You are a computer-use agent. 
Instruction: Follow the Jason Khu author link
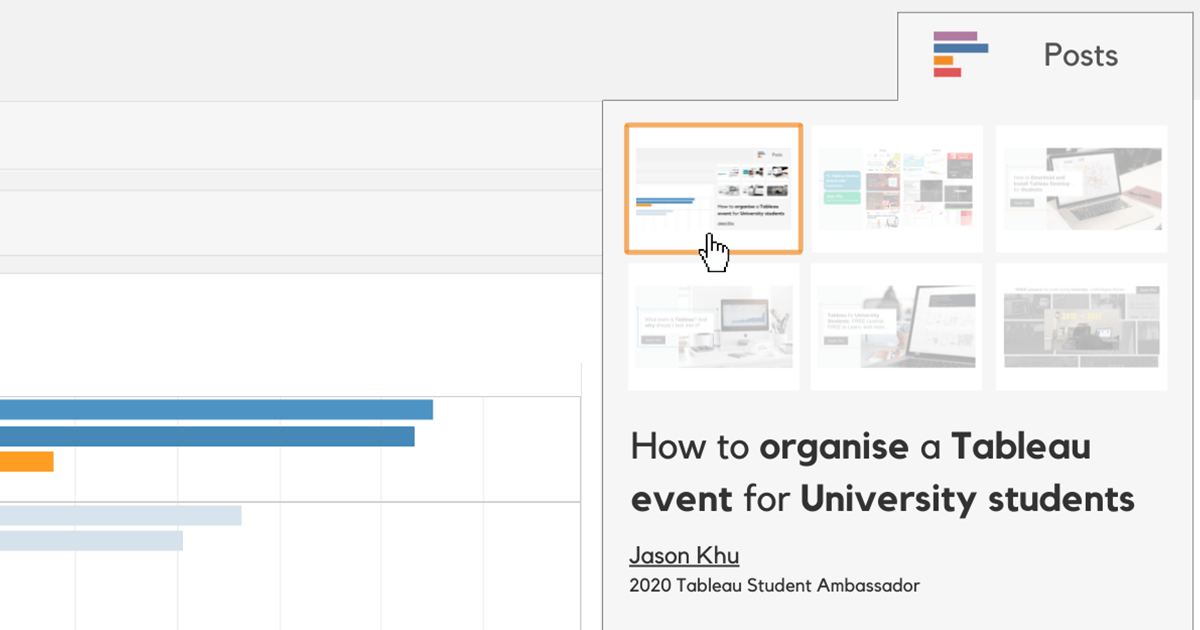(x=684, y=556)
